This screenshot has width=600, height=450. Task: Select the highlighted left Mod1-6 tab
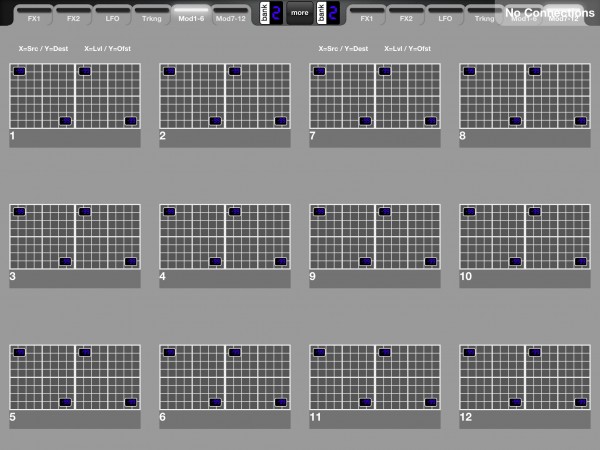[x=191, y=16]
